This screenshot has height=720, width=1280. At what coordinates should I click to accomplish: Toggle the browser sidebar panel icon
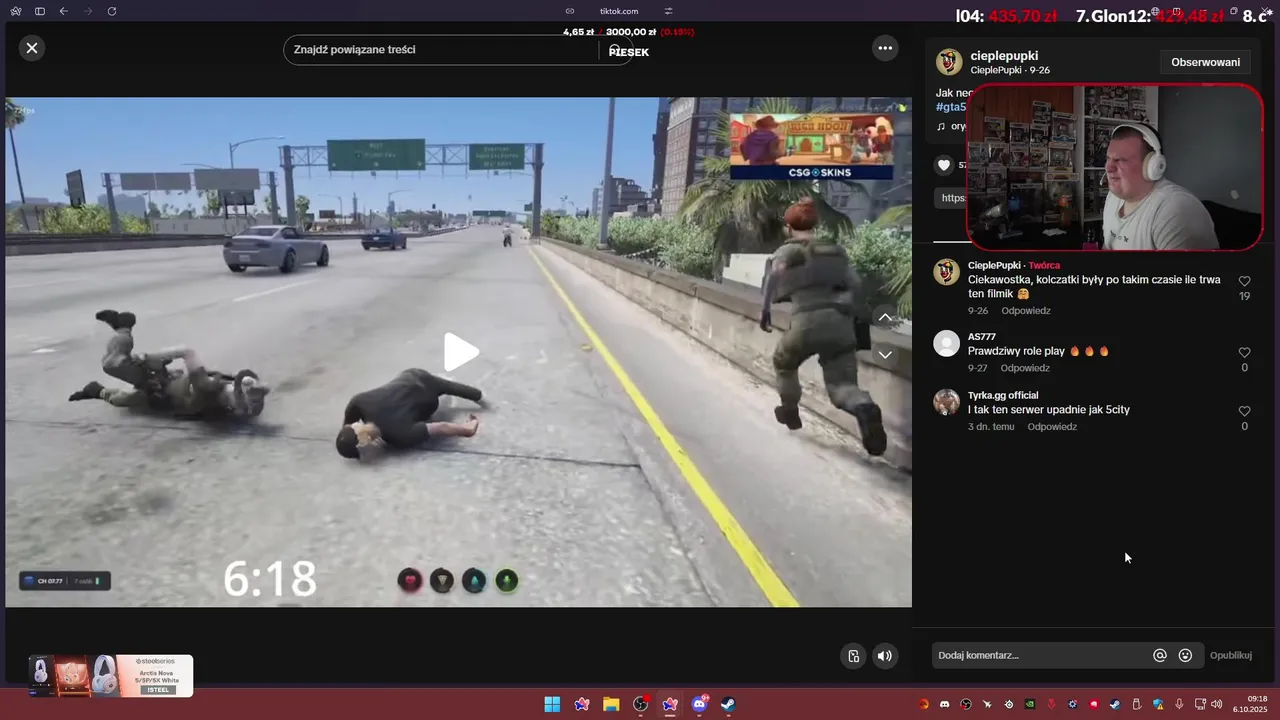[x=40, y=11]
